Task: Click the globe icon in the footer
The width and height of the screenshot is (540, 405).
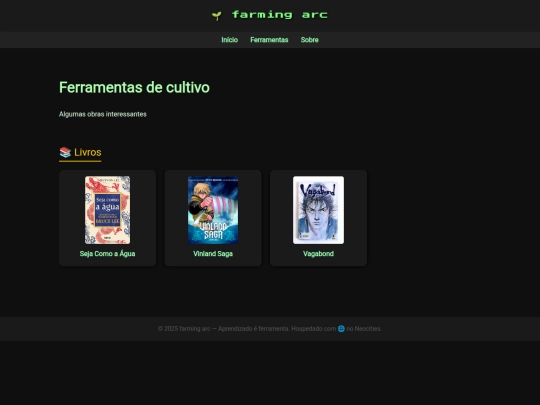Action: tap(341, 329)
